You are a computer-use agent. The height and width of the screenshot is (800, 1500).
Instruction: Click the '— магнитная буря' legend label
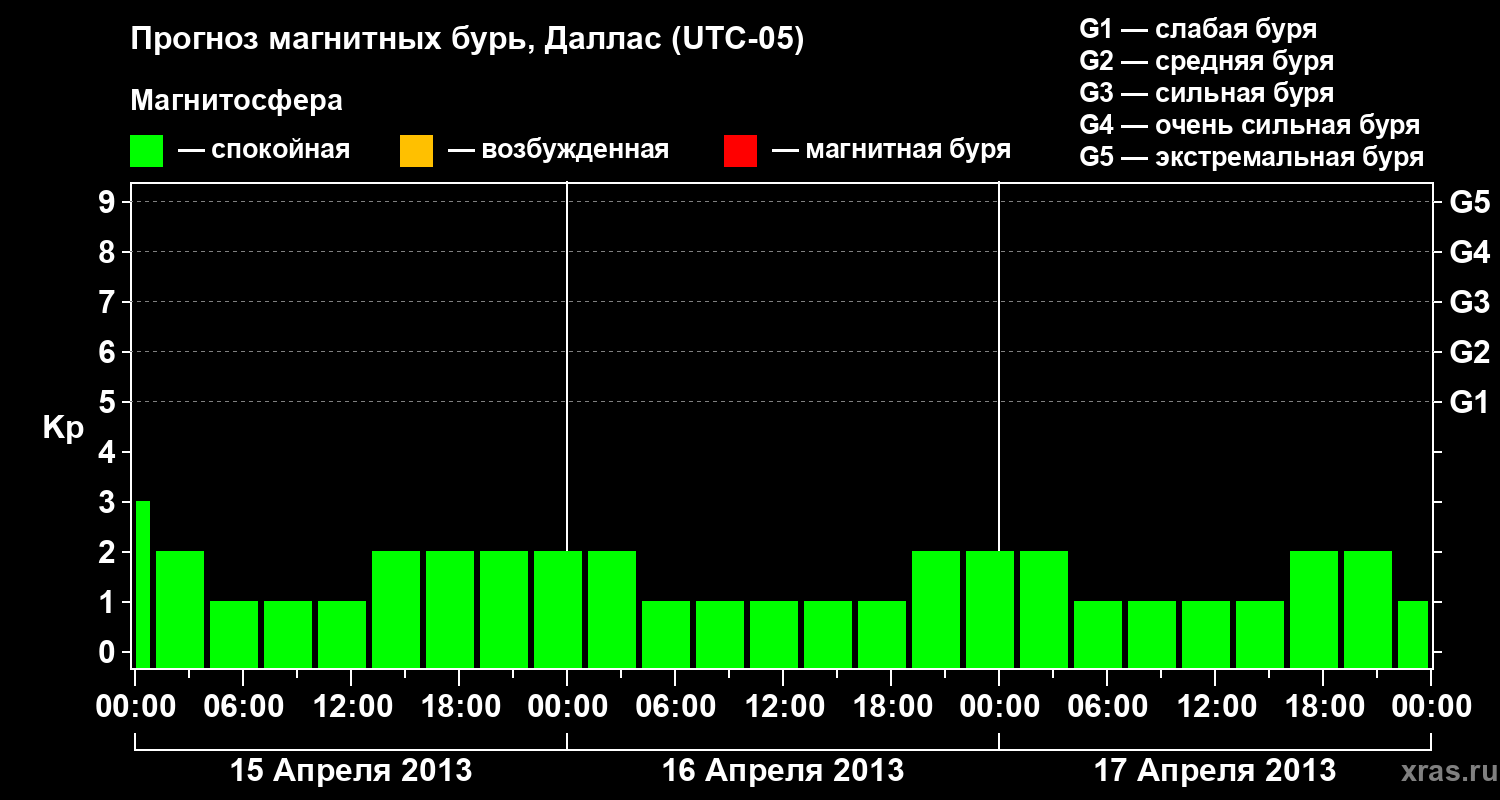pos(892,150)
